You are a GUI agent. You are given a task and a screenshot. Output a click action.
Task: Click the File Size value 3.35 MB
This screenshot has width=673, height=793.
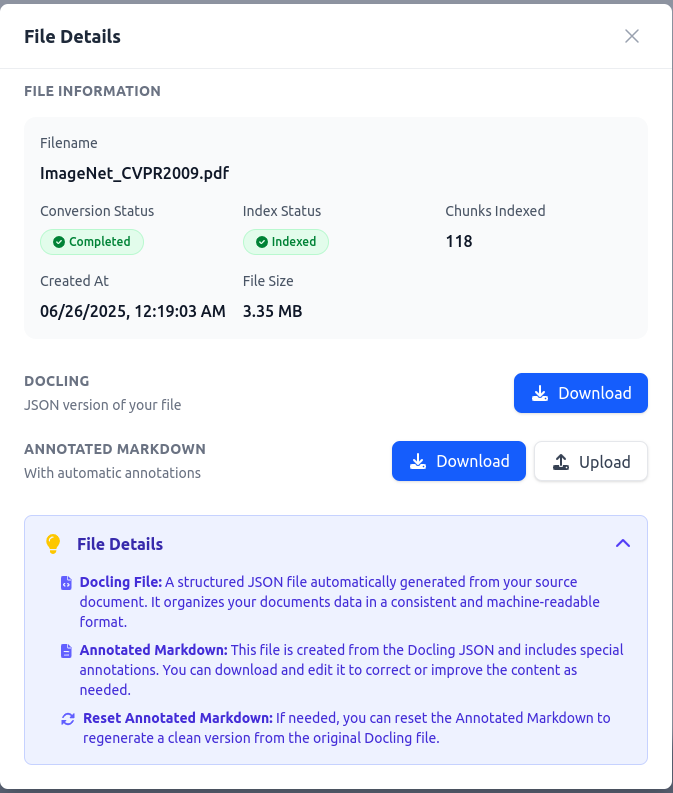(273, 311)
